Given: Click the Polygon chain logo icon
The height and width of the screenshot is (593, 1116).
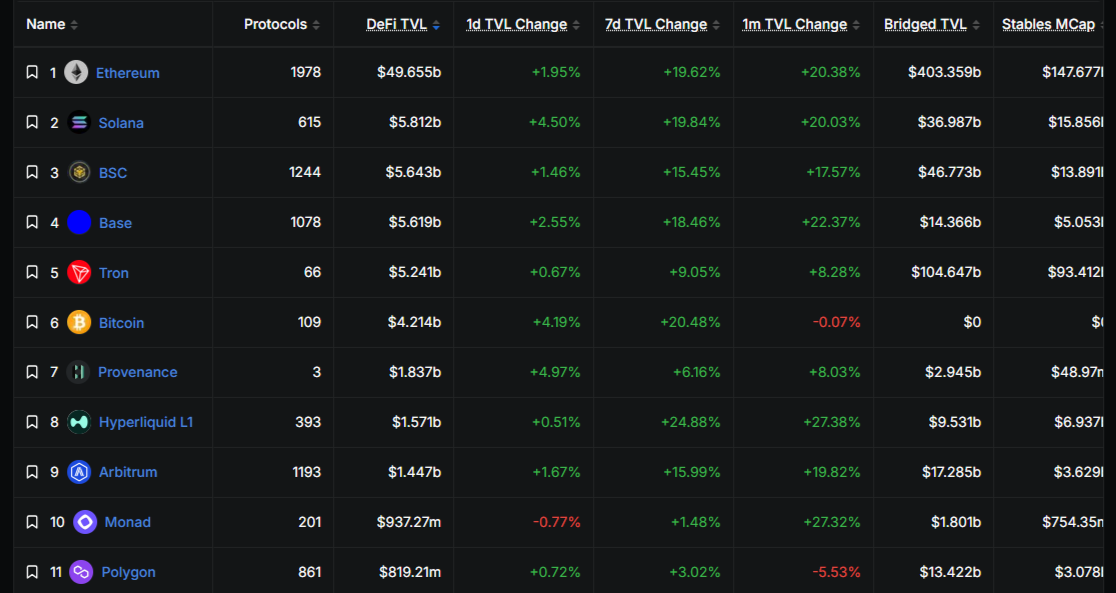Looking at the screenshot, I should coord(81,572).
